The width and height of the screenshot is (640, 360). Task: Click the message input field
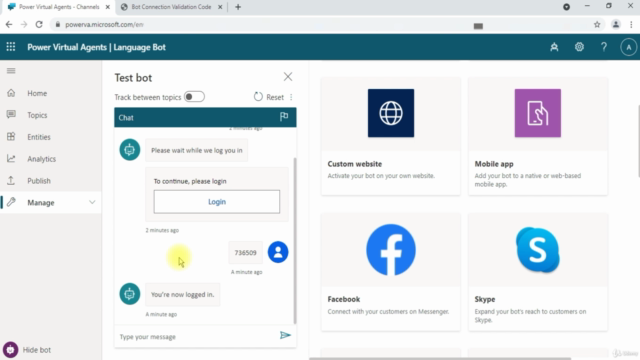(x=196, y=337)
